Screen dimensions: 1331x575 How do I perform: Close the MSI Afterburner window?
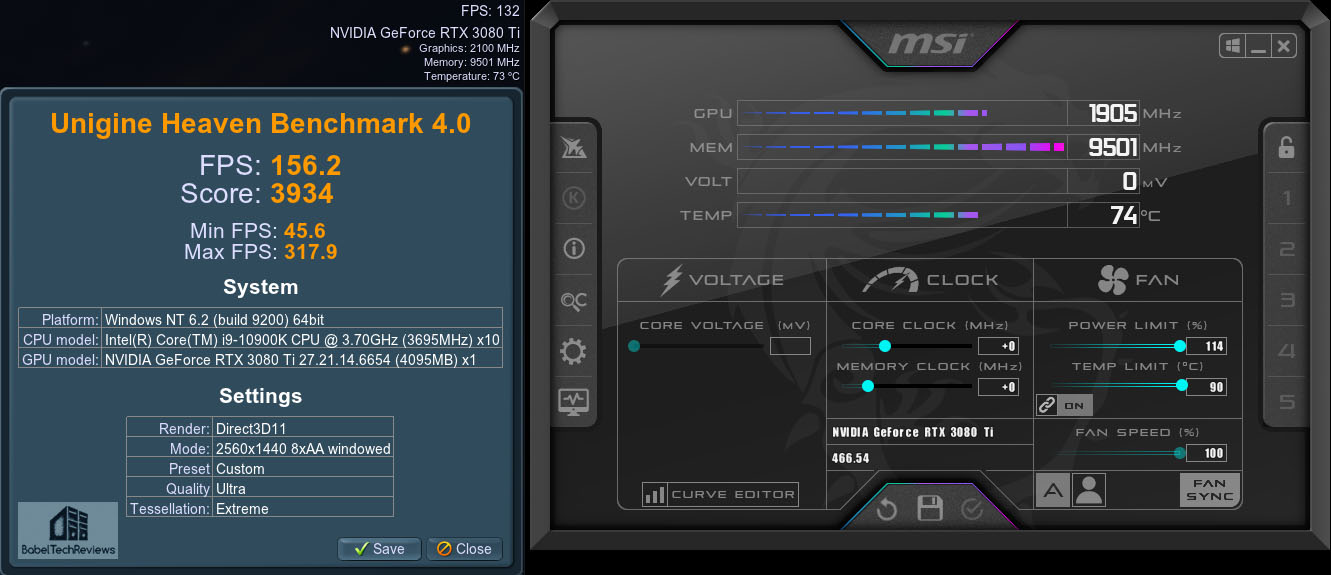pyautogui.click(x=1284, y=46)
